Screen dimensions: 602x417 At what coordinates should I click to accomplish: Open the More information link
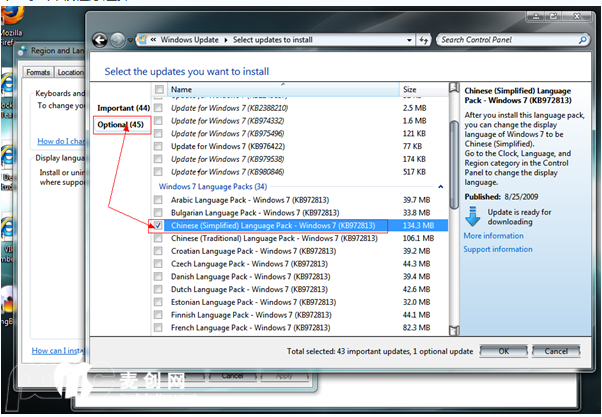click(493, 236)
